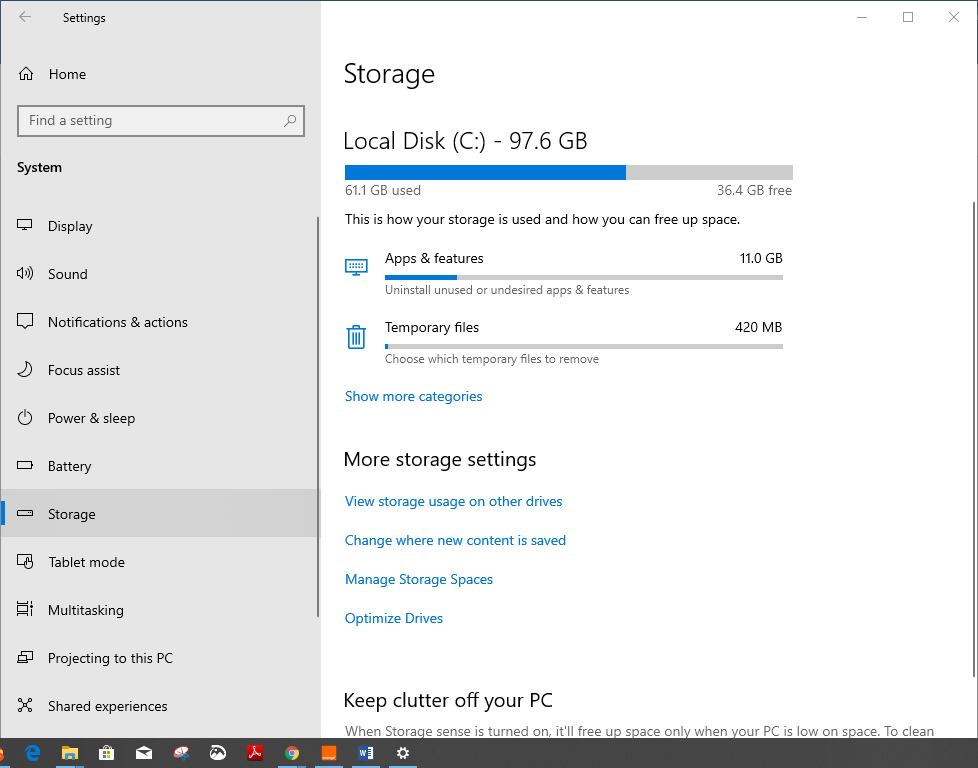Screen dimensions: 978x768
Task: Select Tablet mode in the sidebar
Action: (86, 562)
